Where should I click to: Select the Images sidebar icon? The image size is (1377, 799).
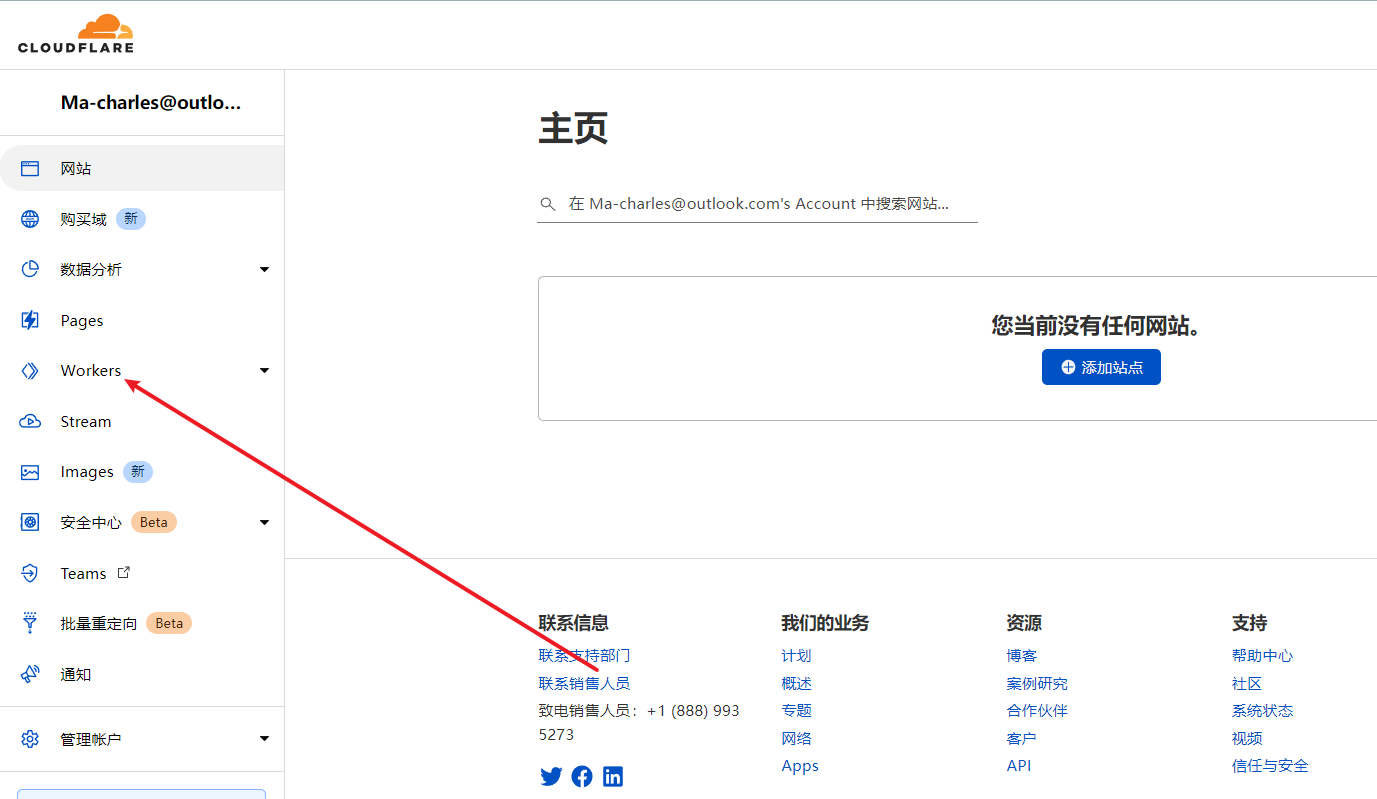30,471
